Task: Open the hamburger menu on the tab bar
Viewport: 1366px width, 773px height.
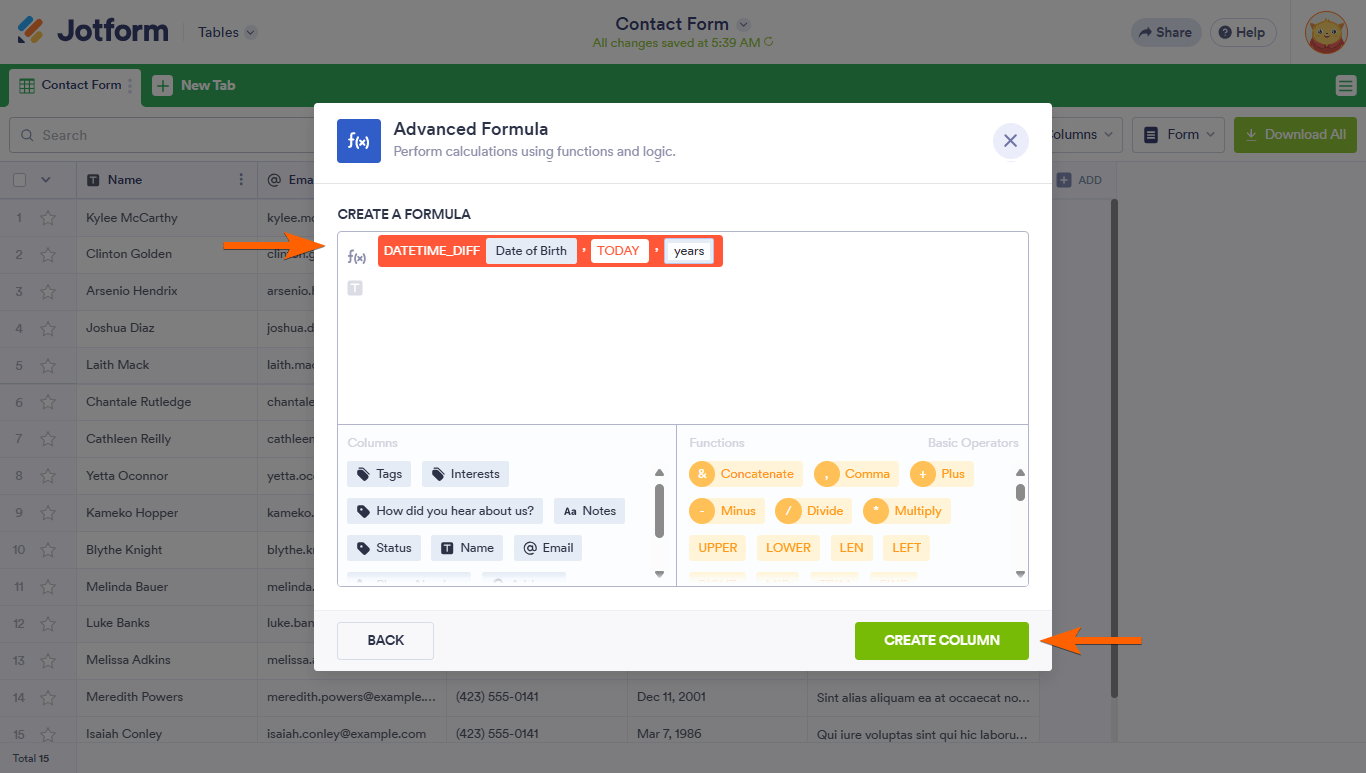Action: 1345,86
